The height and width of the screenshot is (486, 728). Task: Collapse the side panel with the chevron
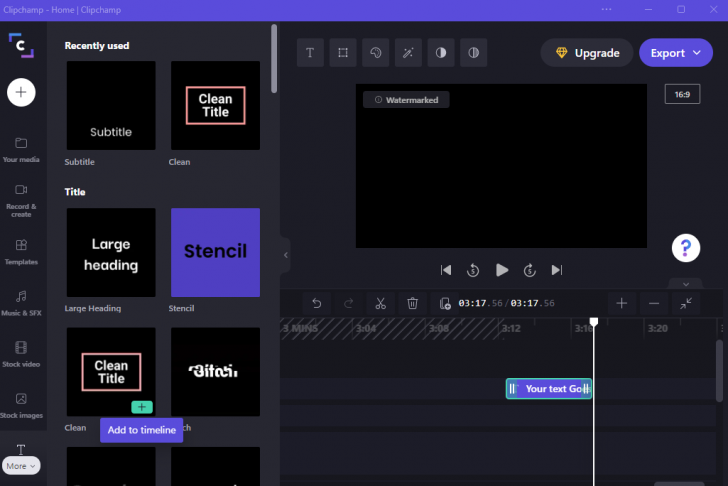(286, 255)
